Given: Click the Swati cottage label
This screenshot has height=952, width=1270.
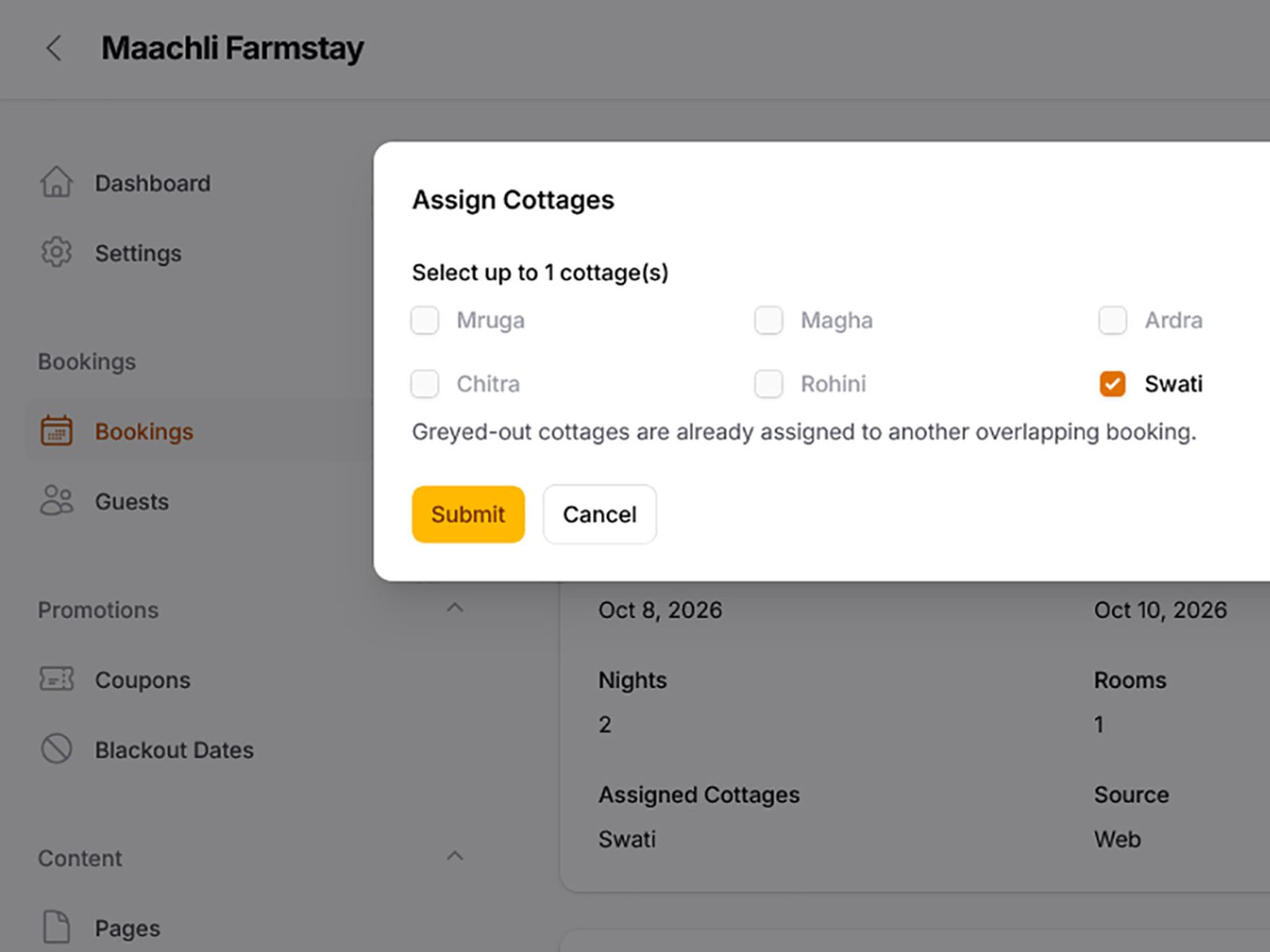Looking at the screenshot, I should (x=1173, y=384).
